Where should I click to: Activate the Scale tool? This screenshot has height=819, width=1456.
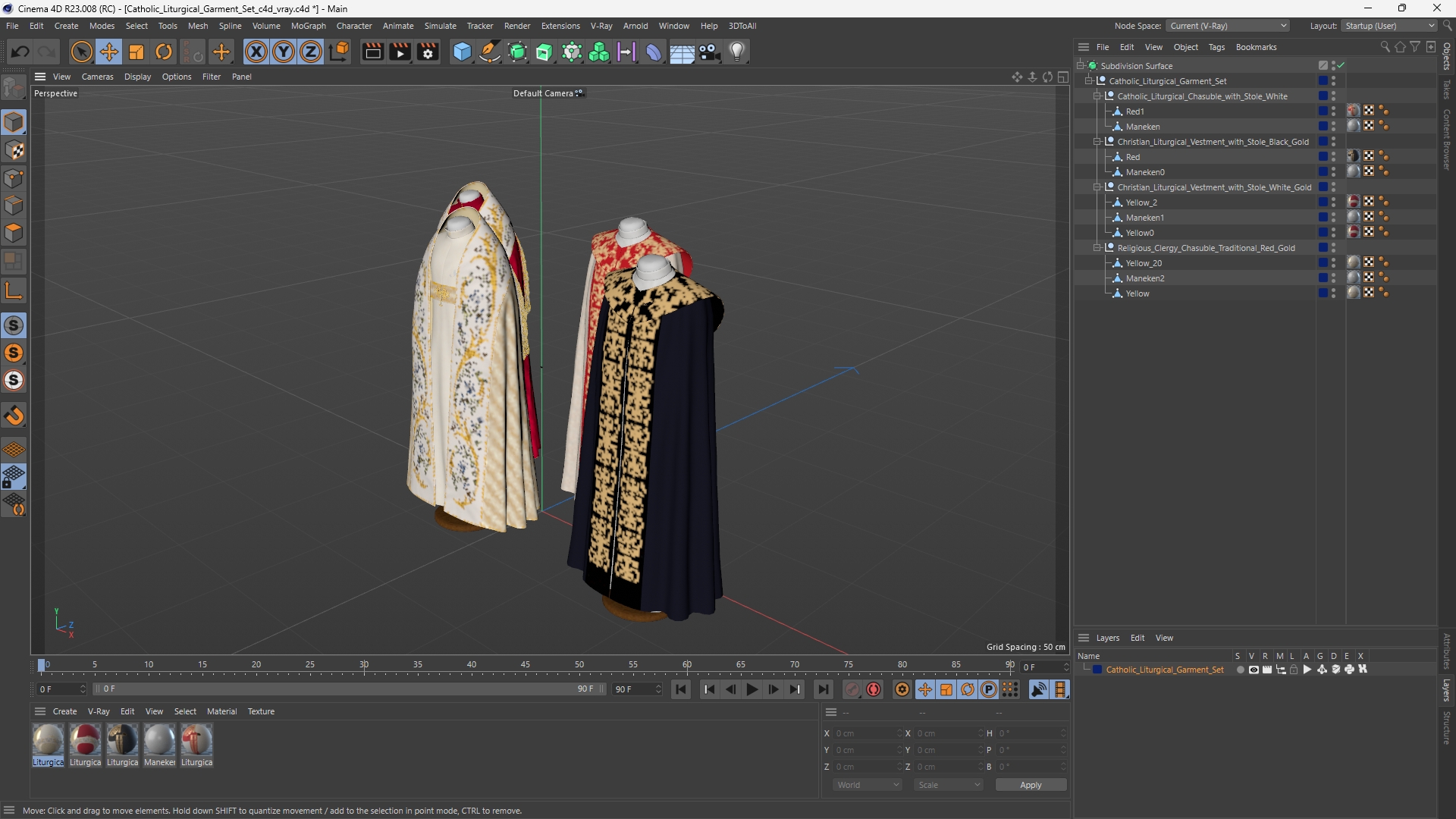136,52
